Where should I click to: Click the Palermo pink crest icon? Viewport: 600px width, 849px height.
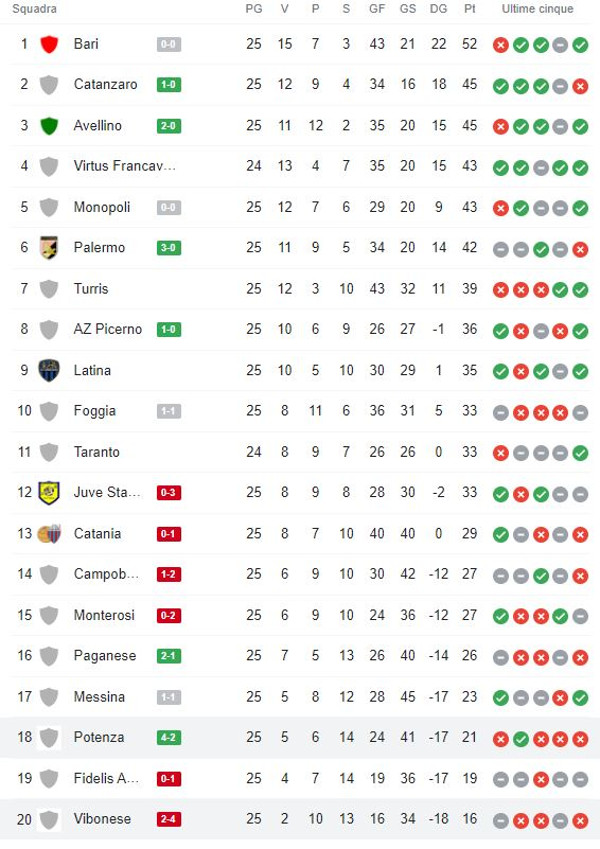[x=49, y=248]
